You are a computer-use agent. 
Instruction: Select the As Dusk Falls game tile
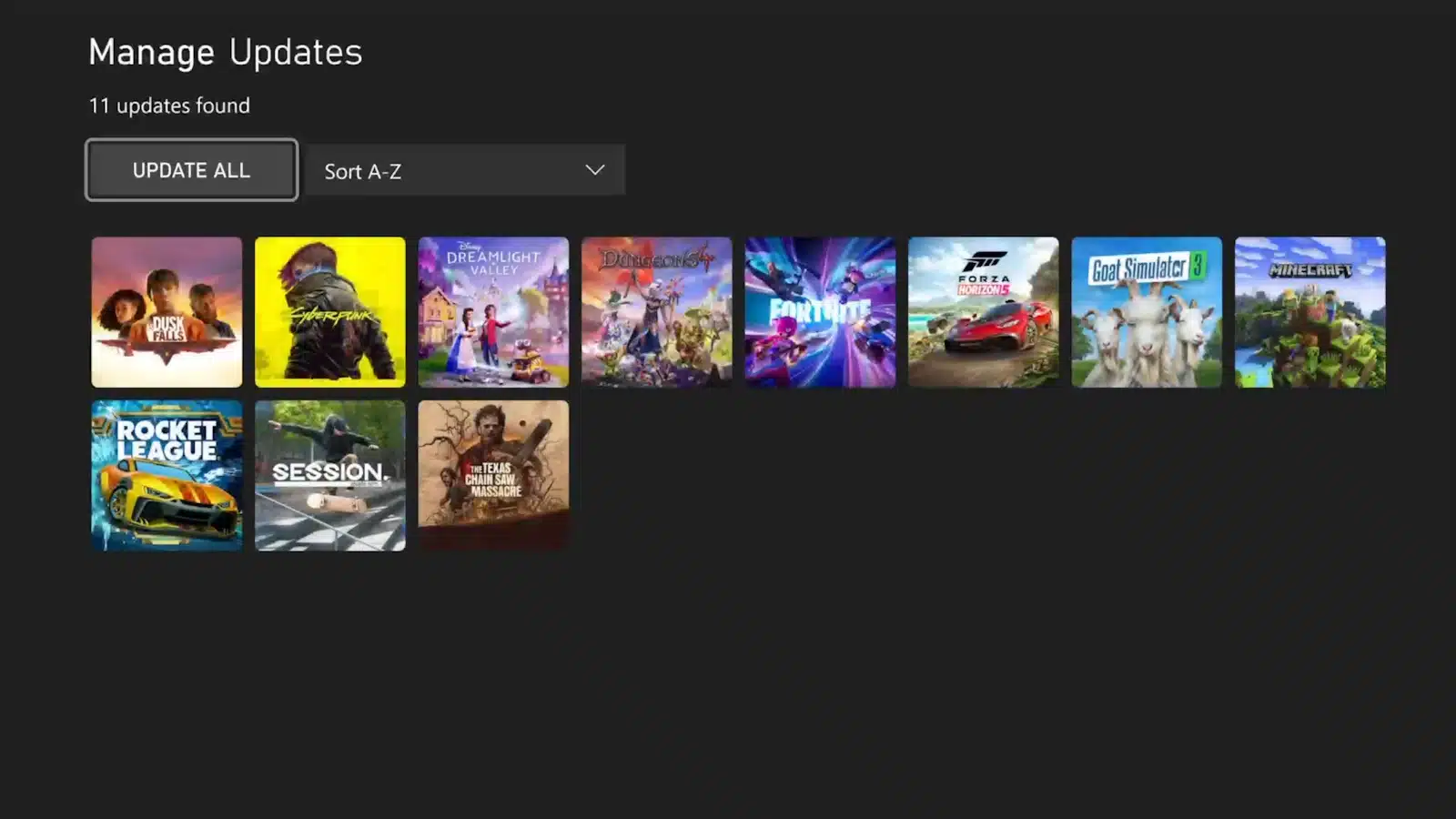point(167,312)
